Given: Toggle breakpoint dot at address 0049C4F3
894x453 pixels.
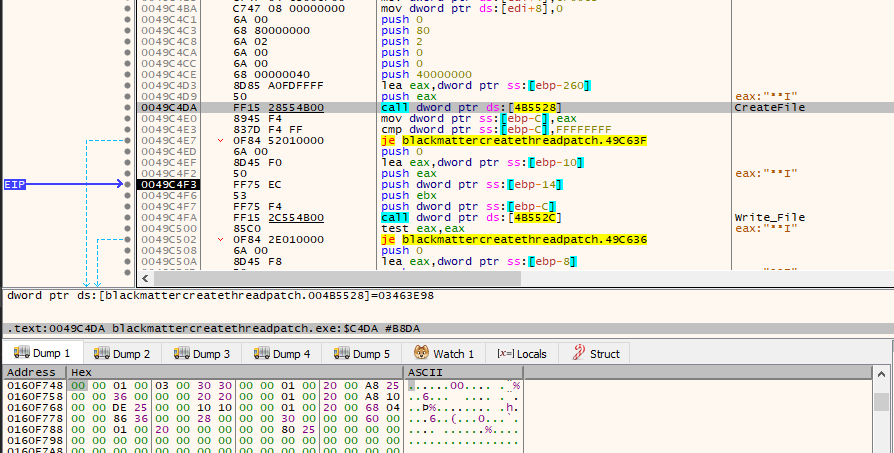Looking at the screenshot, I should [x=129, y=184].
